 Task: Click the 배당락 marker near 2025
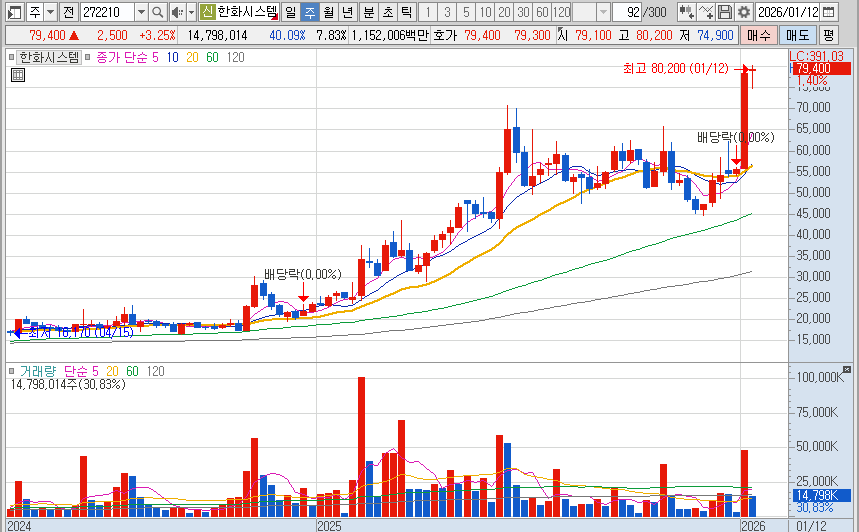(x=302, y=274)
